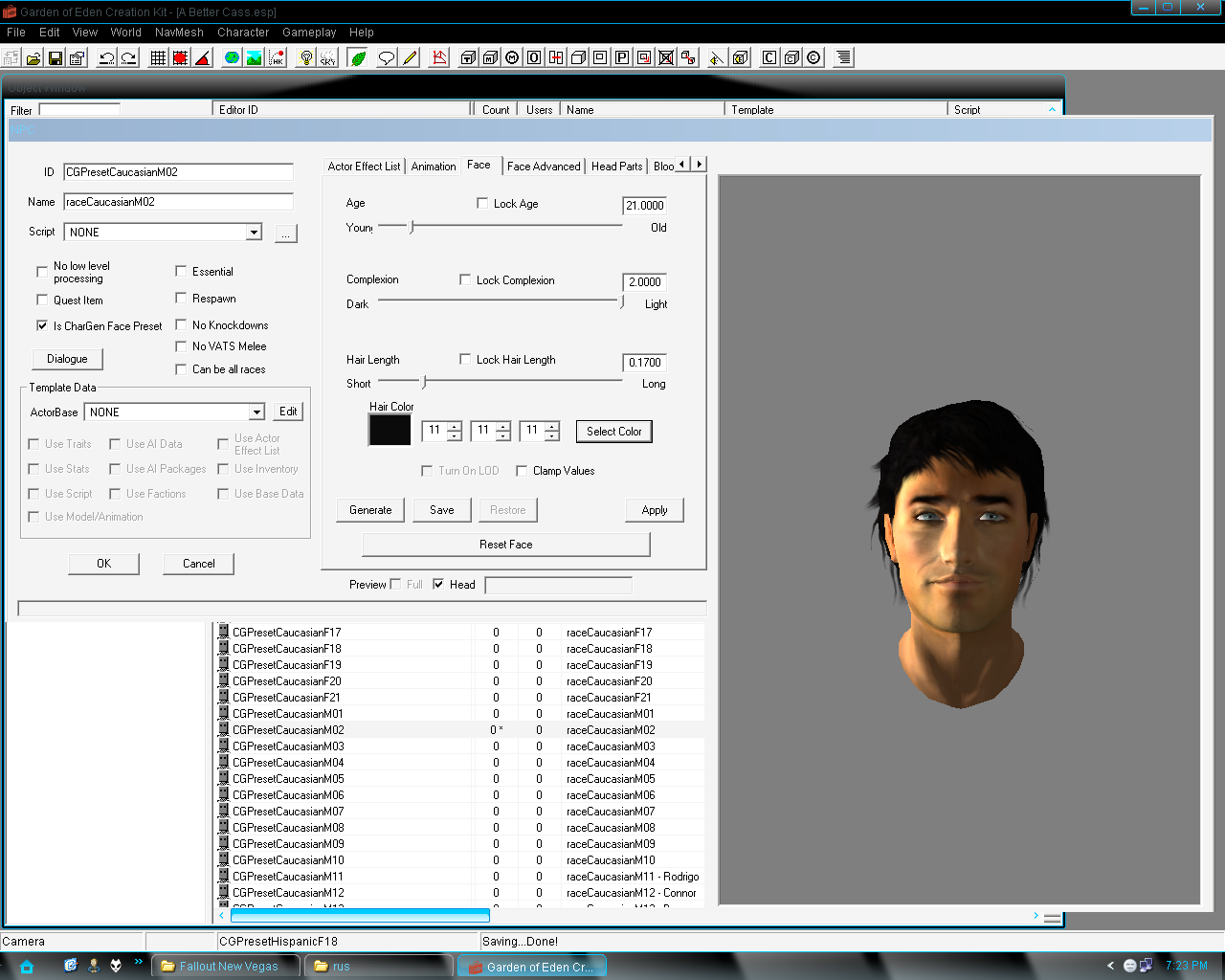
Task: Toggle Clamp Values checkbox
Action: point(522,470)
